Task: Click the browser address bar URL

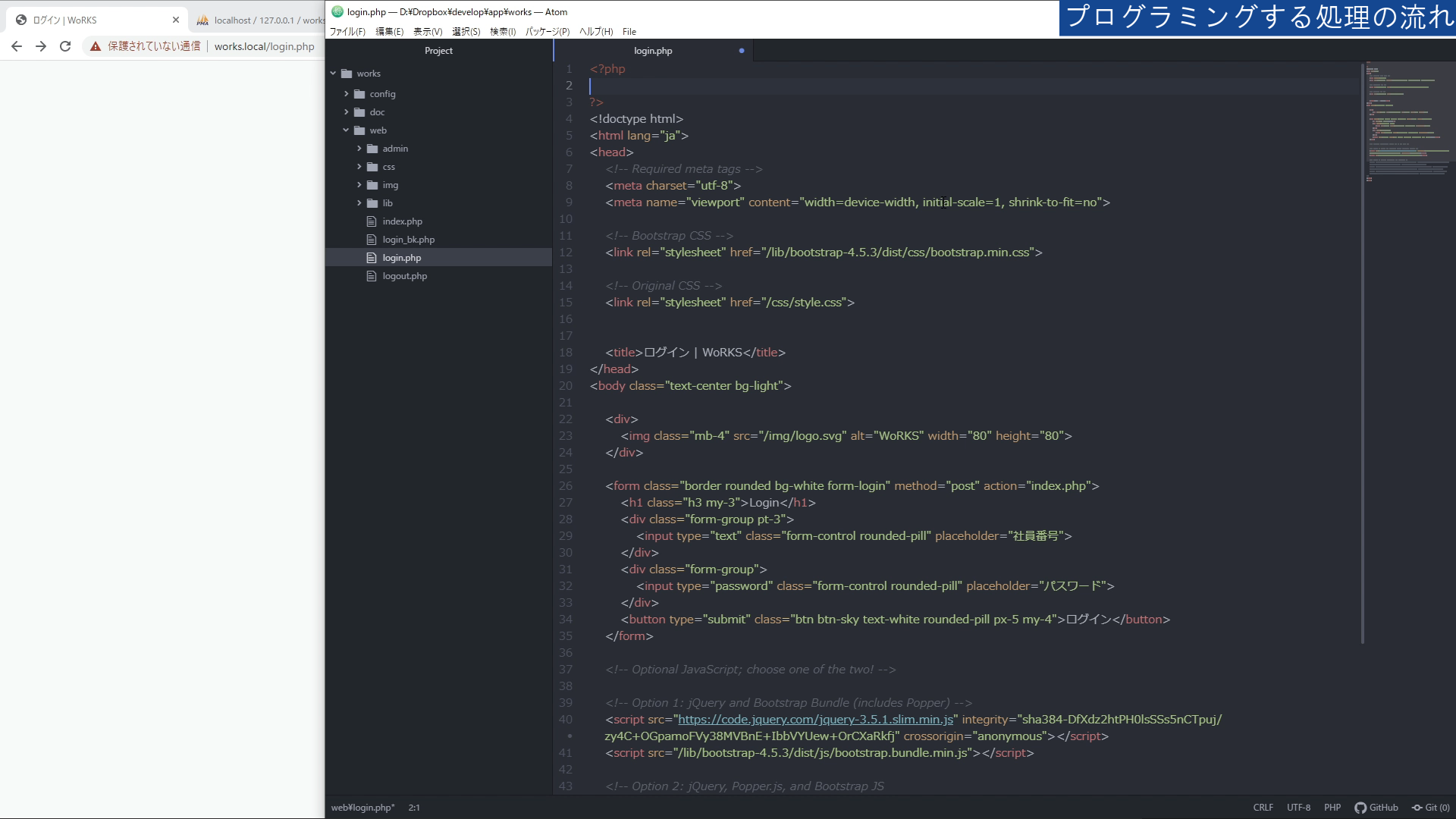Action: pyautogui.click(x=264, y=46)
